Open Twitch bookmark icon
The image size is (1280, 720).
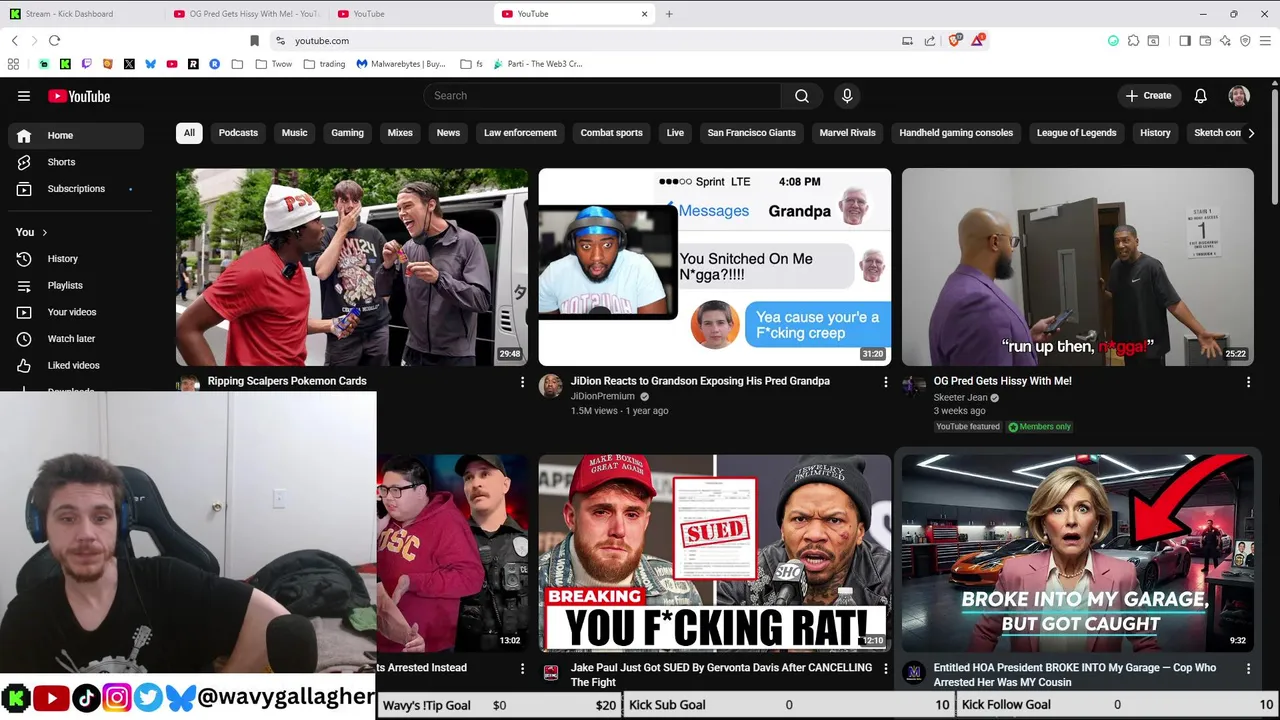pos(86,64)
